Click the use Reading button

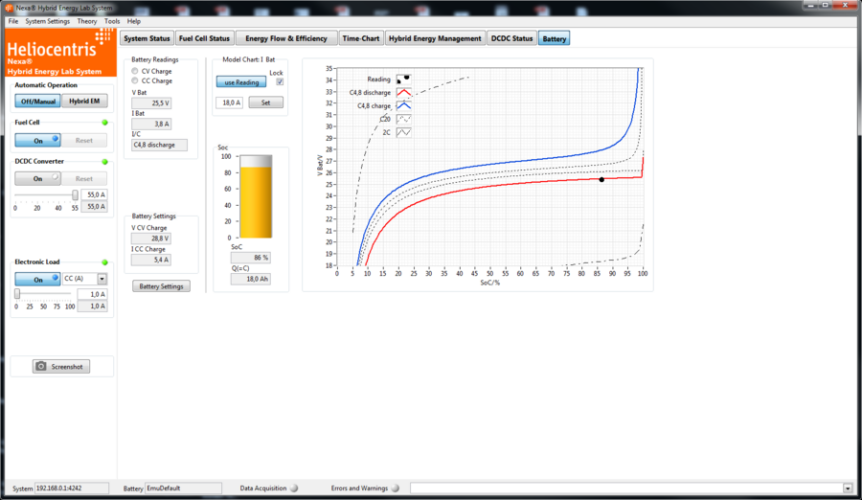coord(241,82)
